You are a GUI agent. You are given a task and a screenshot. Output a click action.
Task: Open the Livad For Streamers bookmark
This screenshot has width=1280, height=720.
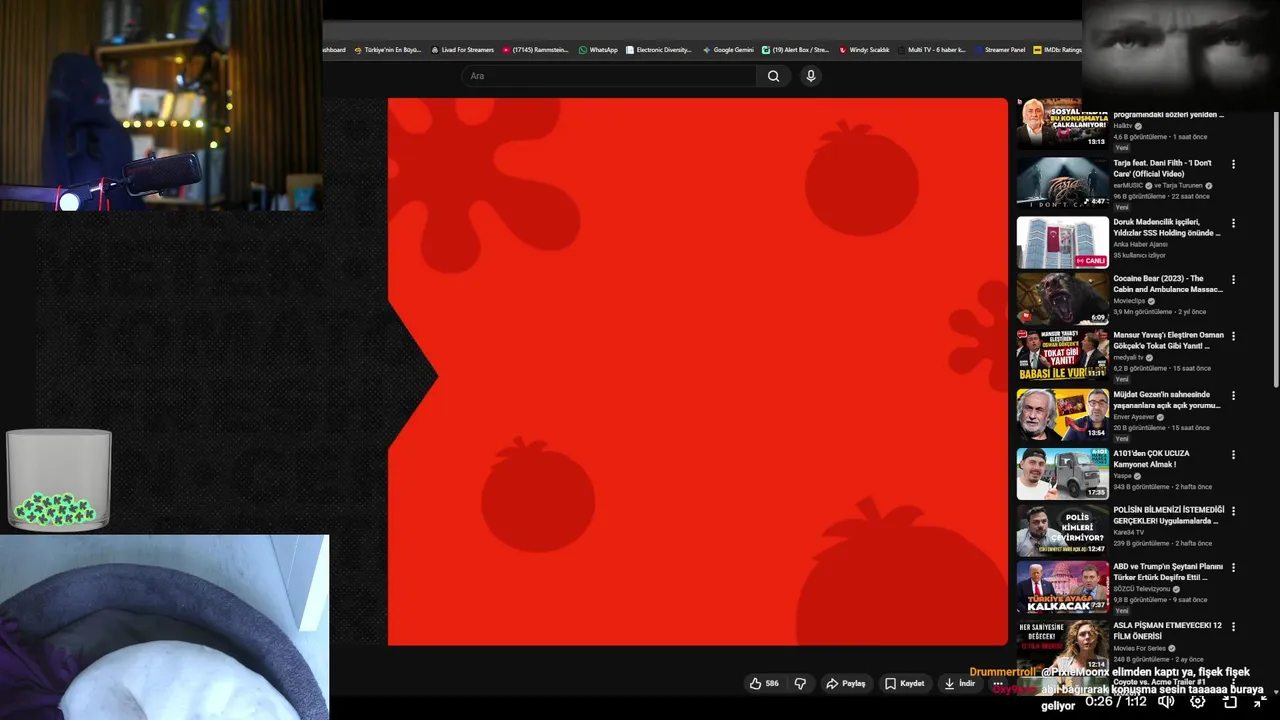coord(462,50)
